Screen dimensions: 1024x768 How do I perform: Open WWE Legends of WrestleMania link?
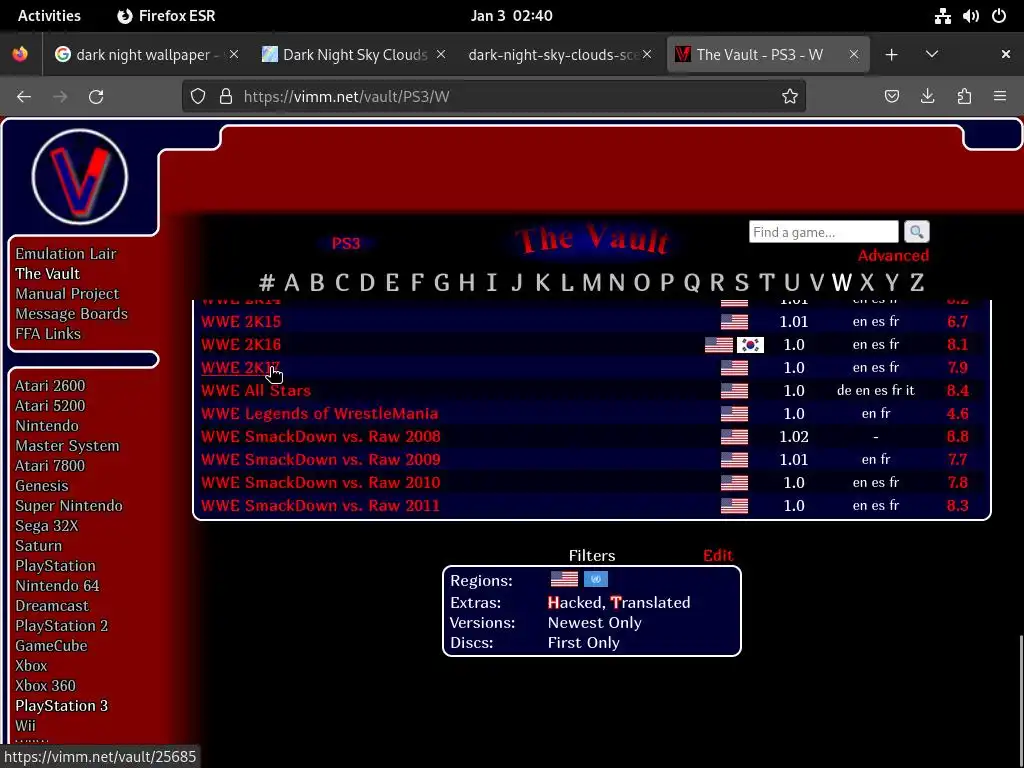(319, 413)
